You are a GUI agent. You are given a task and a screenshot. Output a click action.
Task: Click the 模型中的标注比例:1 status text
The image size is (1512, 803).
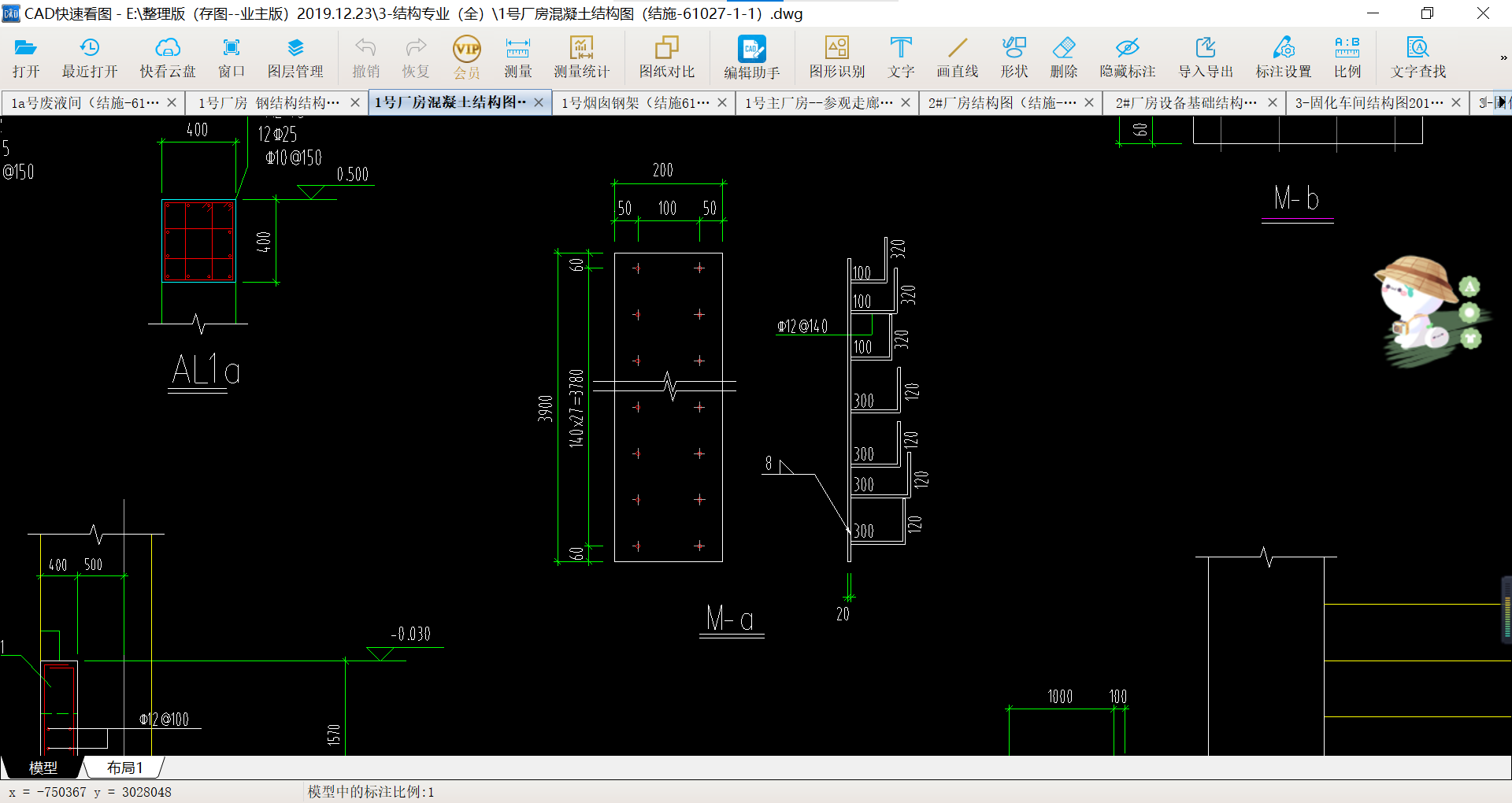(x=371, y=792)
